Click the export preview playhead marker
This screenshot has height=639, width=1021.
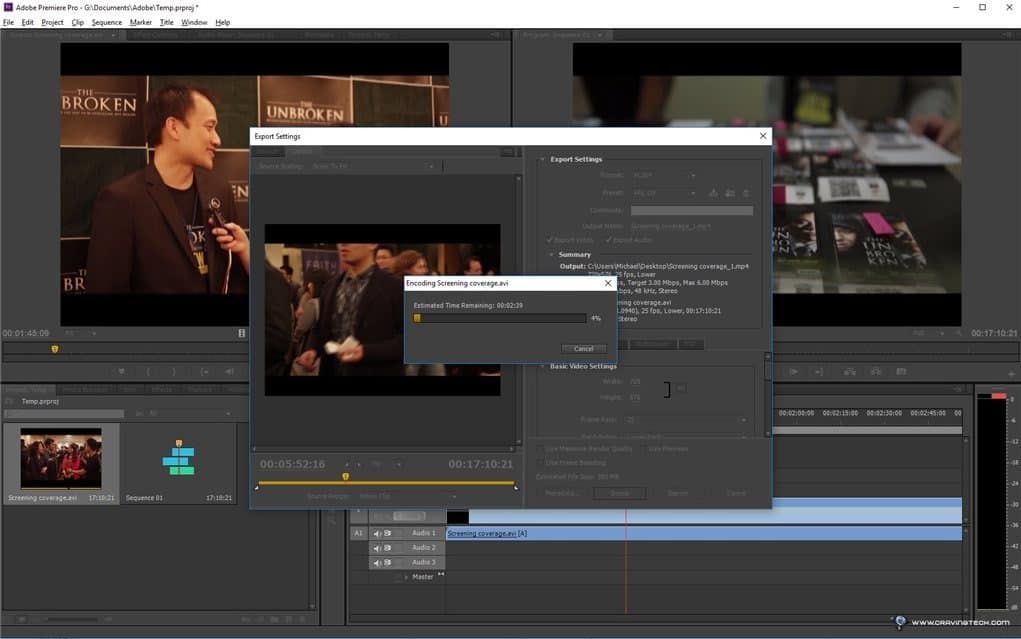(x=346, y=477)
